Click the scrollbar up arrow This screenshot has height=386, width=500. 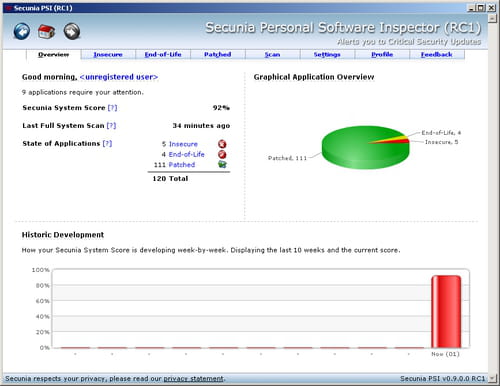[492, 18]
